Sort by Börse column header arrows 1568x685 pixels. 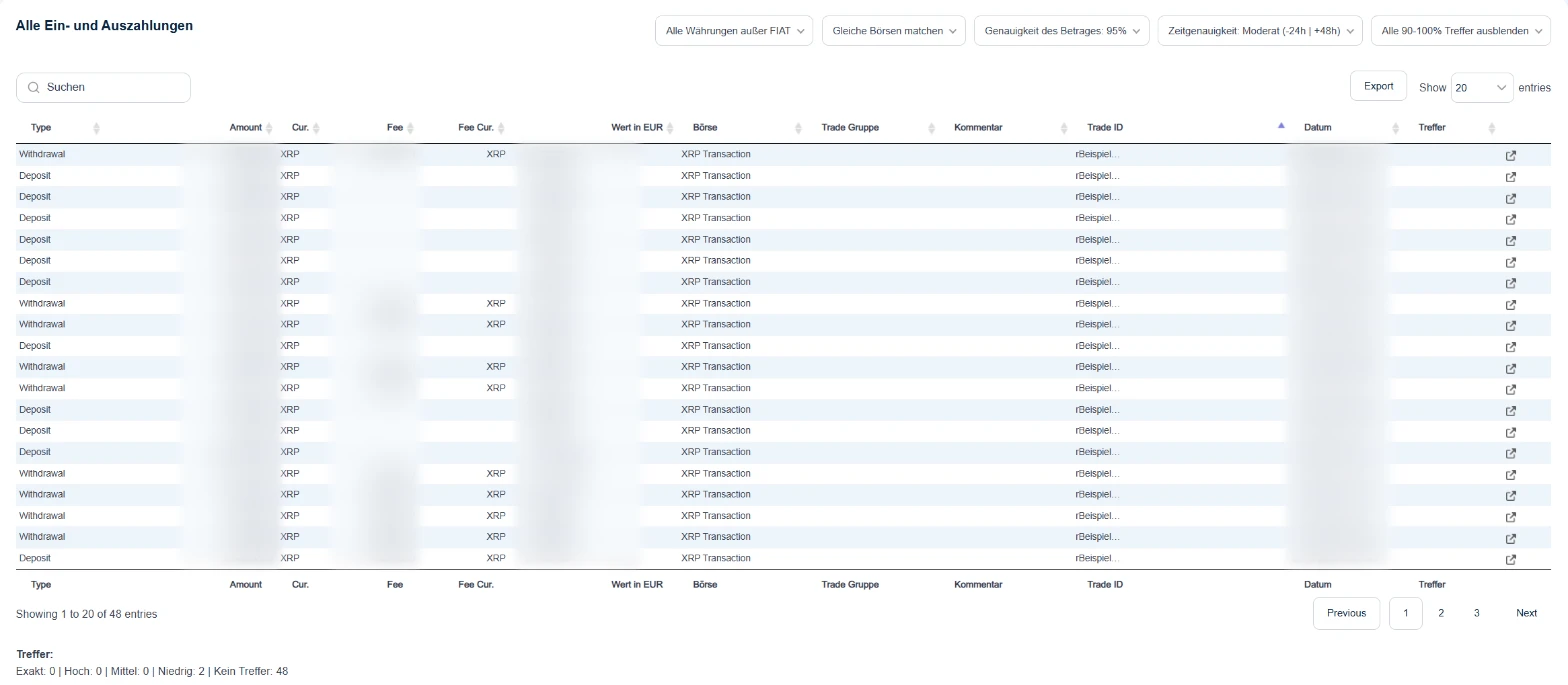click(798, 128)
